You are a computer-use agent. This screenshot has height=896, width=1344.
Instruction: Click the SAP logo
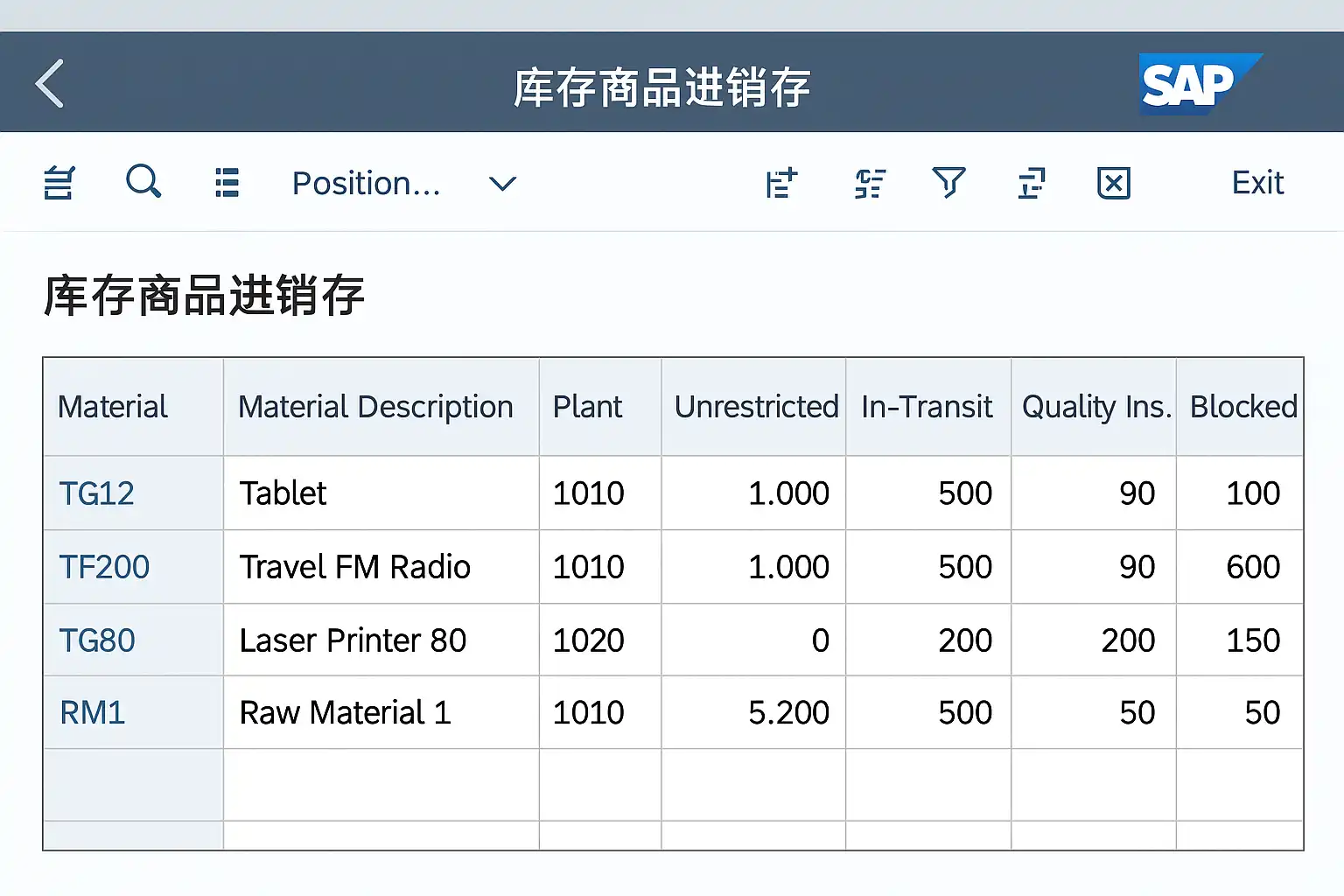(1196, 84)
